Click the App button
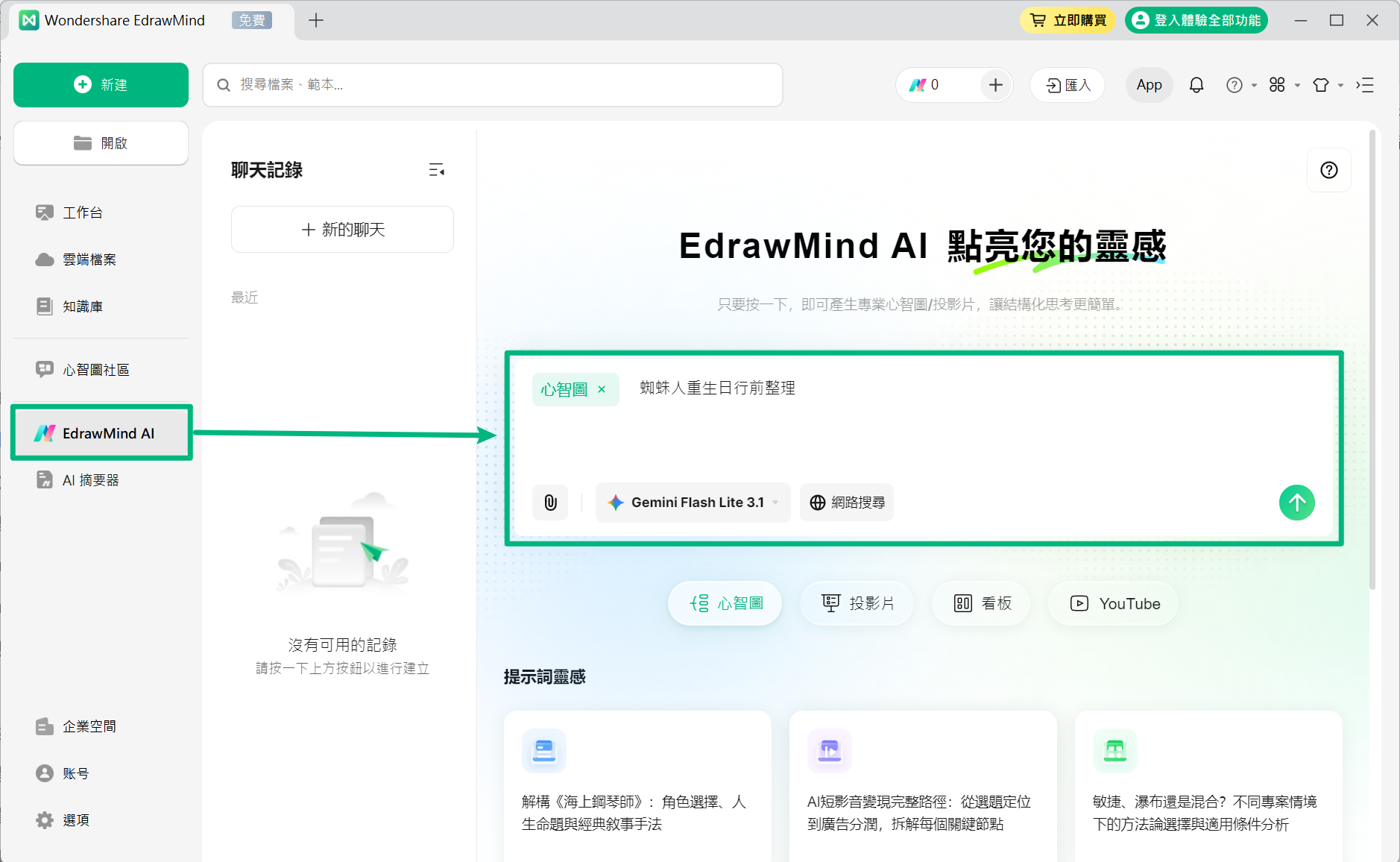The width and height of the screenshot is (1400, 862). tap(1149, 85)
